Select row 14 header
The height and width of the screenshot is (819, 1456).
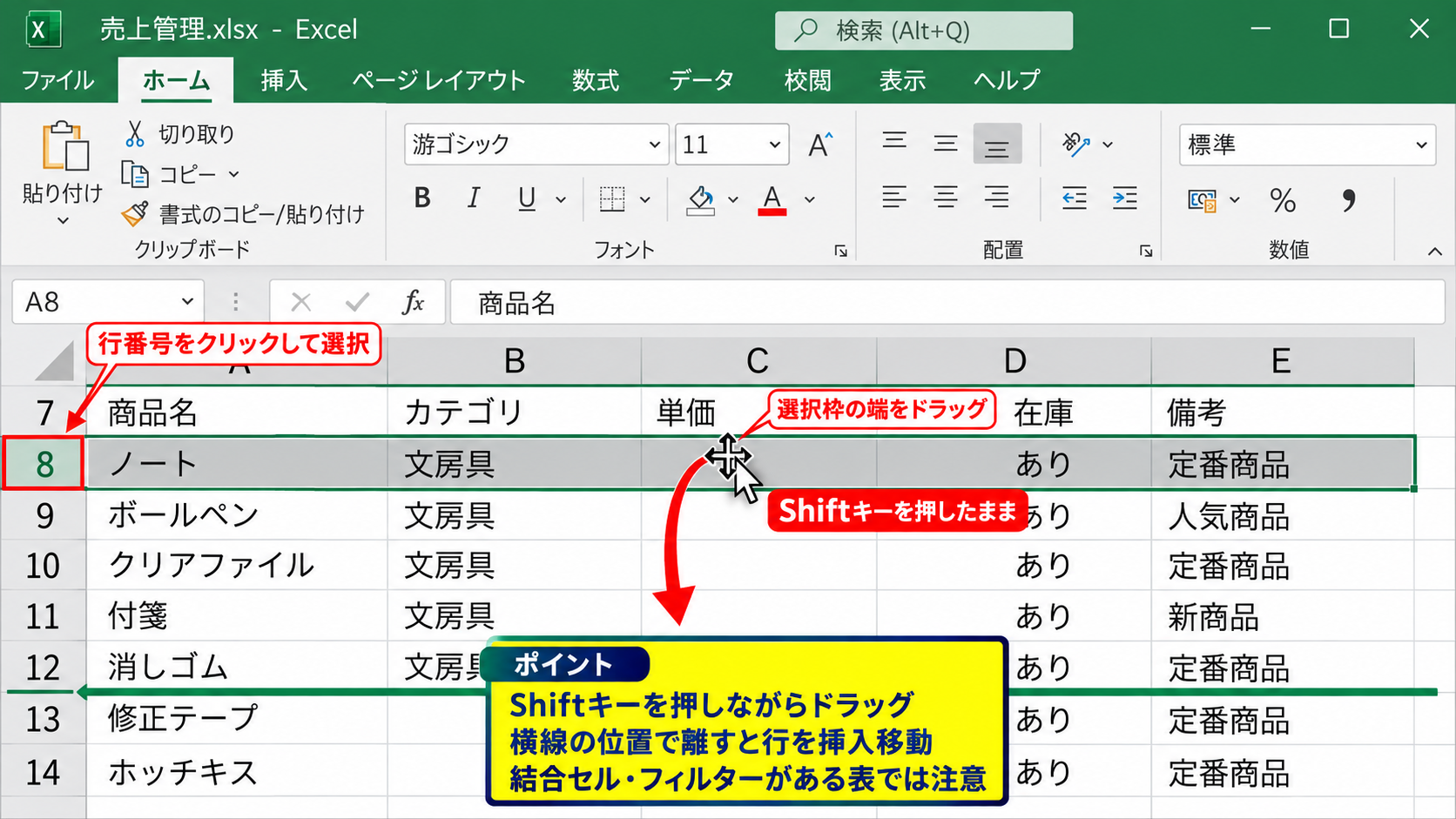pos(44,771)
